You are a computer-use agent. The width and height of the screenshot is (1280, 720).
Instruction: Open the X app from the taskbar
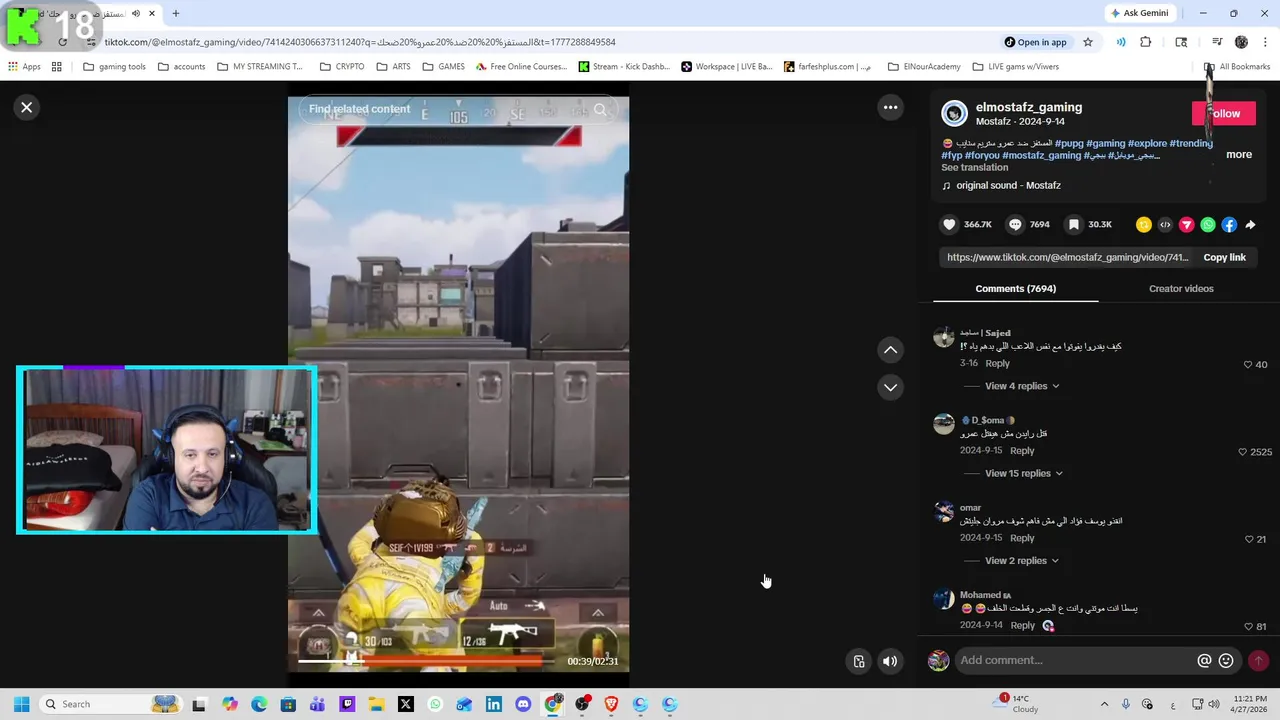tap(406, 704)
